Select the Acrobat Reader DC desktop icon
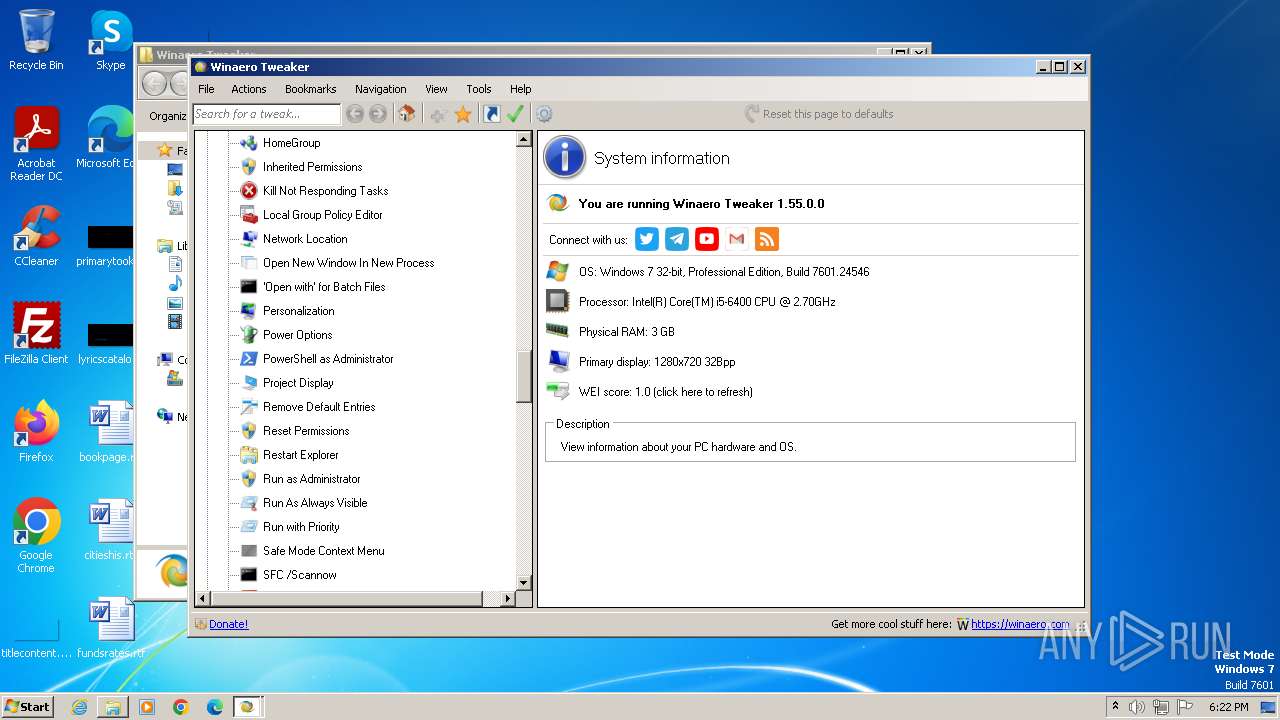 pos(36,144)
